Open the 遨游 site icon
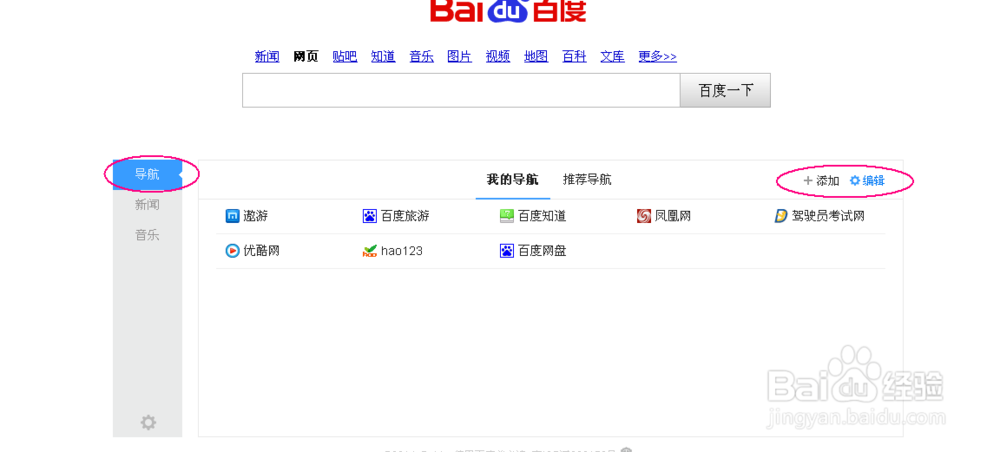 tap(232, 216)
